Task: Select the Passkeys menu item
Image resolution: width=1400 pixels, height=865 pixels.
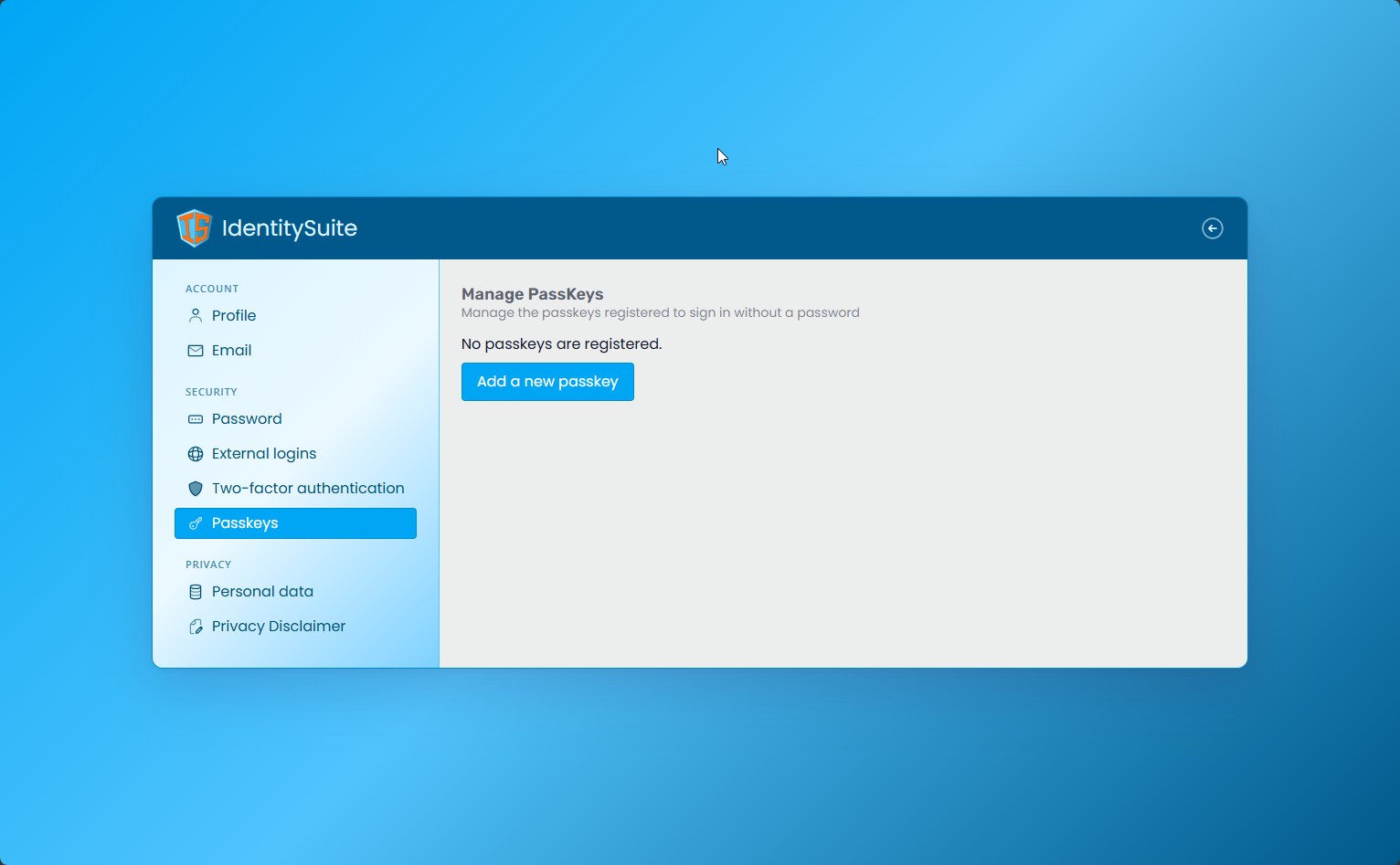Action: 295,523
